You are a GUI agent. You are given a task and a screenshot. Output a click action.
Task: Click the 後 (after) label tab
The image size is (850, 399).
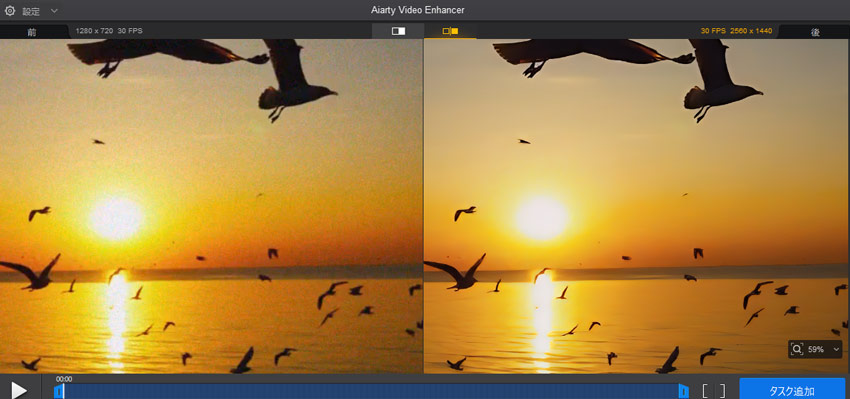pos(815,32)
